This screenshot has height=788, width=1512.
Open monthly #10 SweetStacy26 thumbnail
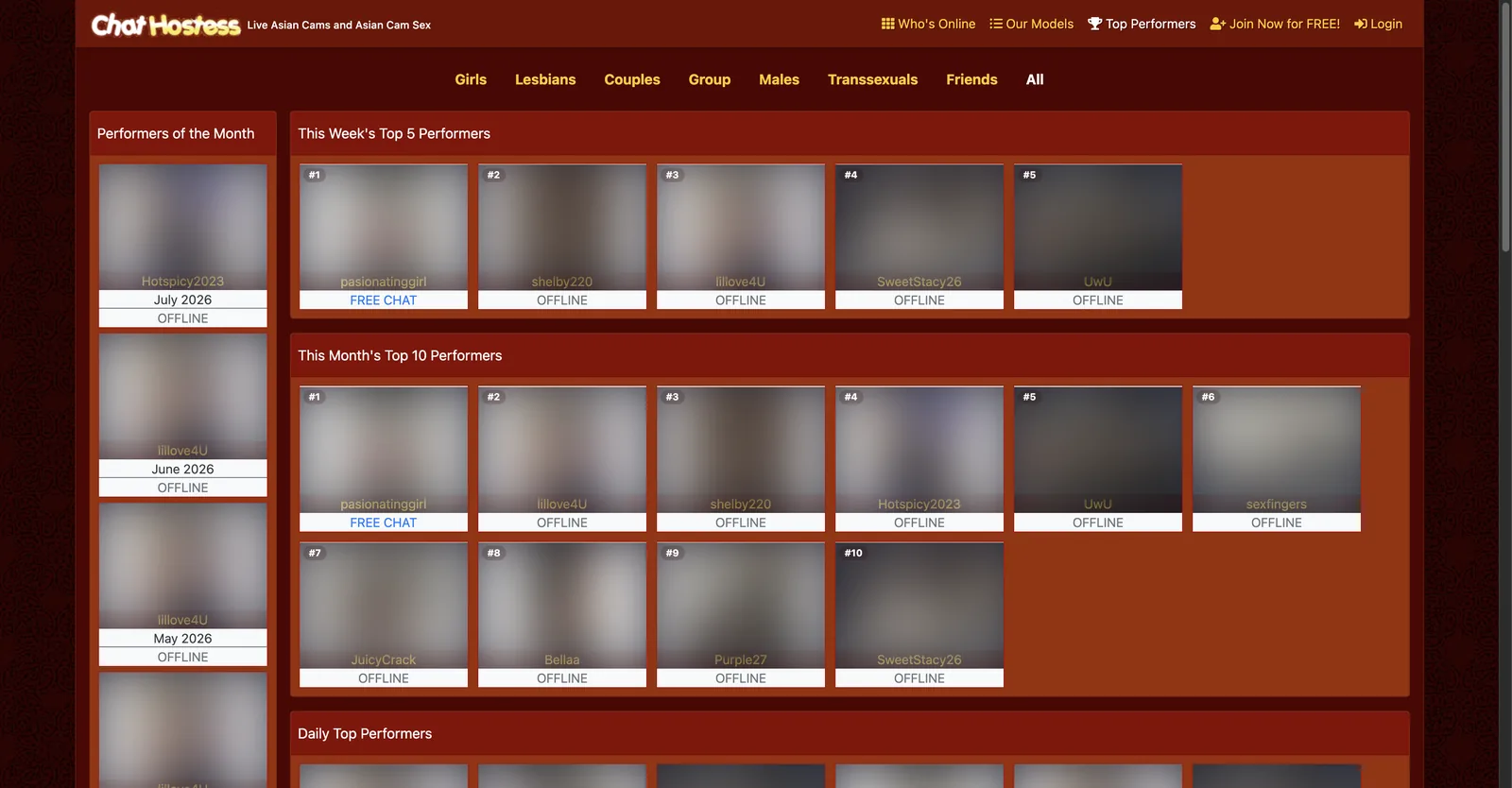[919, 606]
